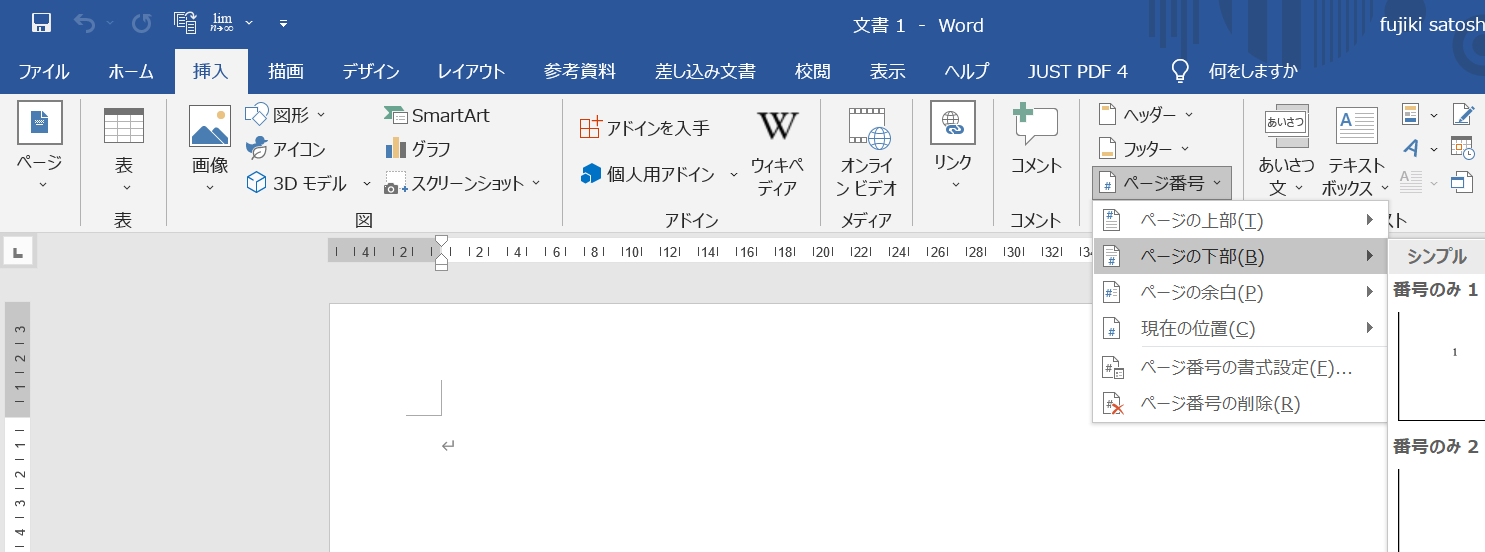Switch to the 差し込み文書 tab
1485x552 pixels.
(705, 71)
